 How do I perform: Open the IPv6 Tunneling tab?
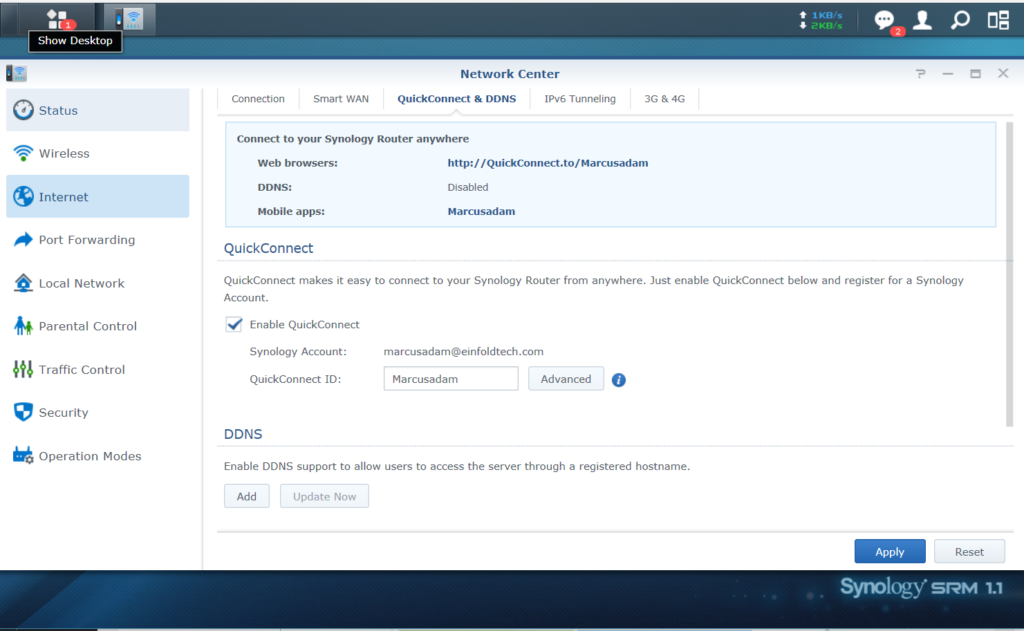(x=580, y=99)
